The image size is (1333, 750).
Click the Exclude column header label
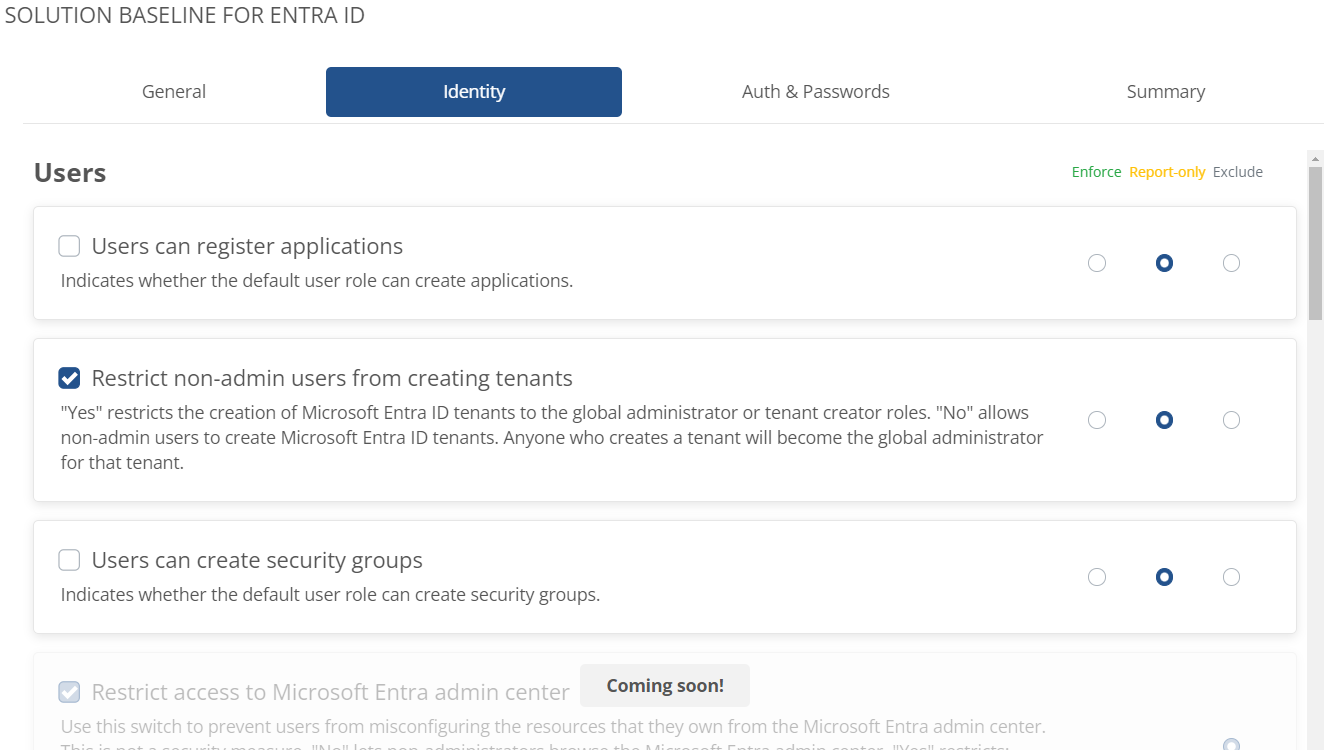click(x=1238, y=172)
